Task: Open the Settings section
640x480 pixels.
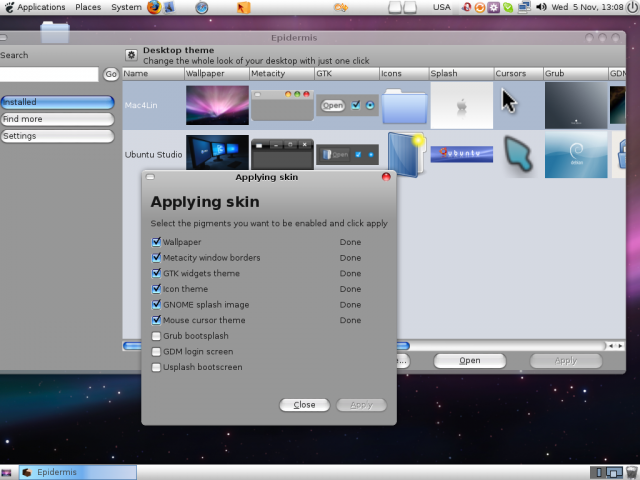Action: [57, 136]
